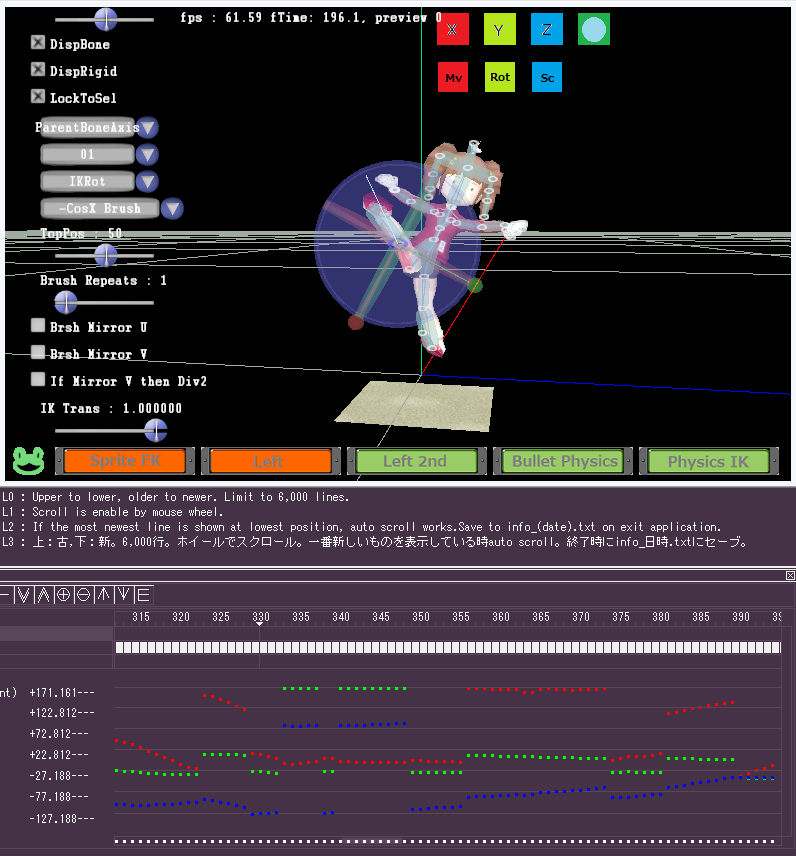Image resolution: width=796 pixels, height=856 pixels.
Task: Expand the IKRot dropdown
Action: (148, 181)
